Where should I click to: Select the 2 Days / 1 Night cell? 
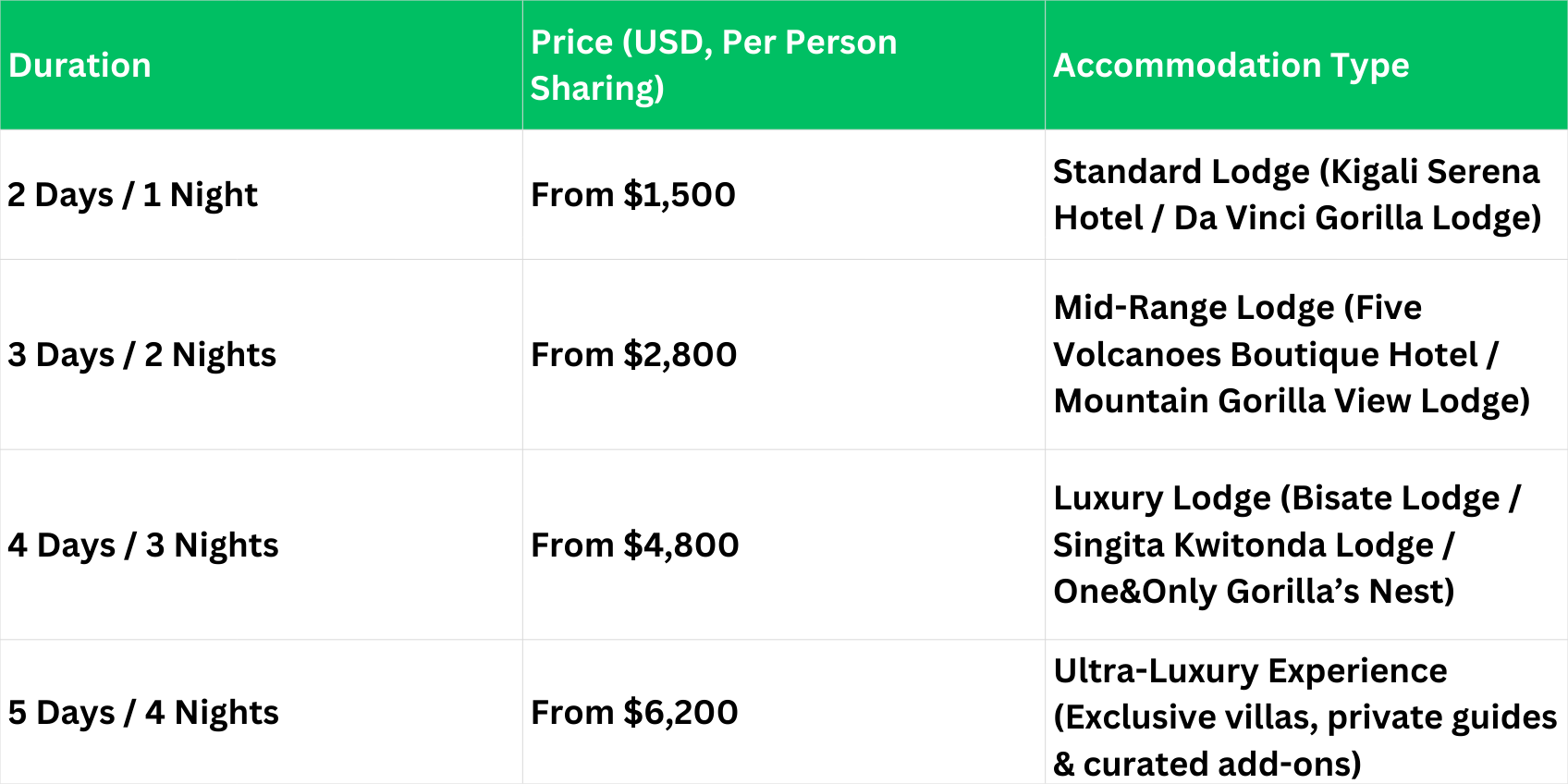(132, 195)
